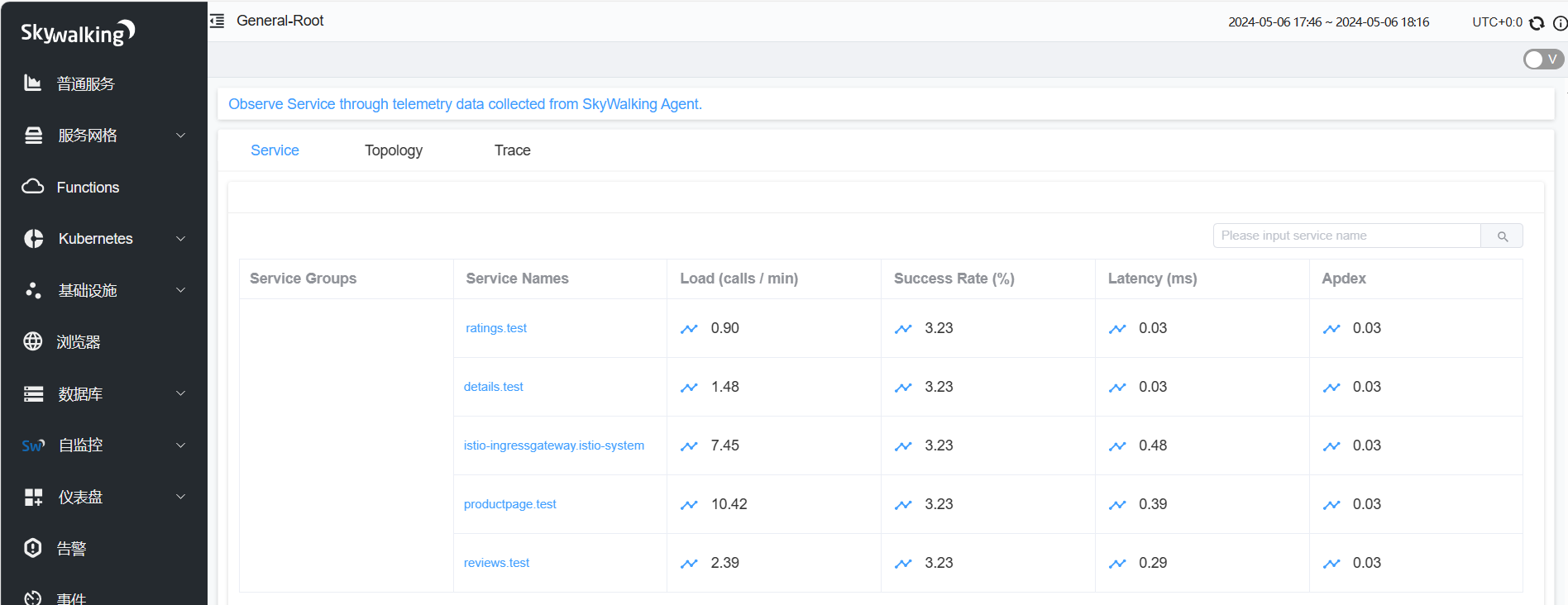
Task: Switch to the Topology tab
Action: click(x=394, y=150)
